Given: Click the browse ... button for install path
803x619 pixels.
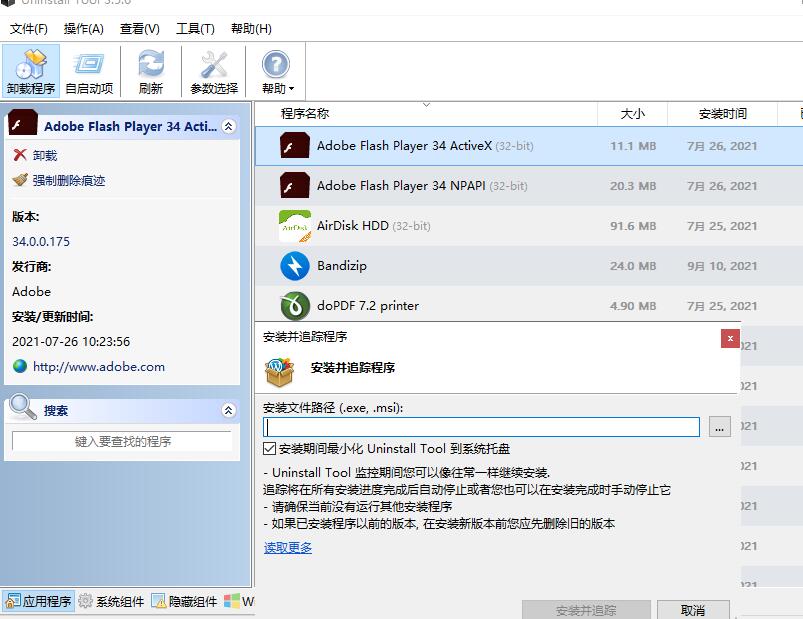Looking at the screenshot, I should point(718,427).
